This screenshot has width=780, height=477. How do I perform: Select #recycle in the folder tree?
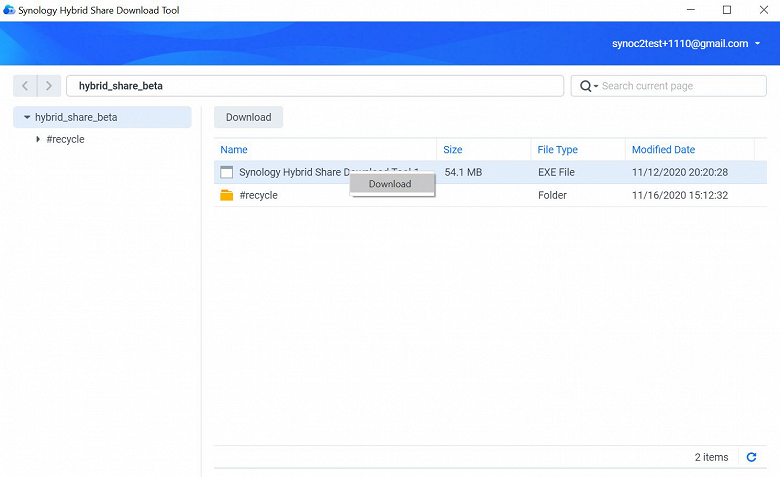click(x=65, y=139)
